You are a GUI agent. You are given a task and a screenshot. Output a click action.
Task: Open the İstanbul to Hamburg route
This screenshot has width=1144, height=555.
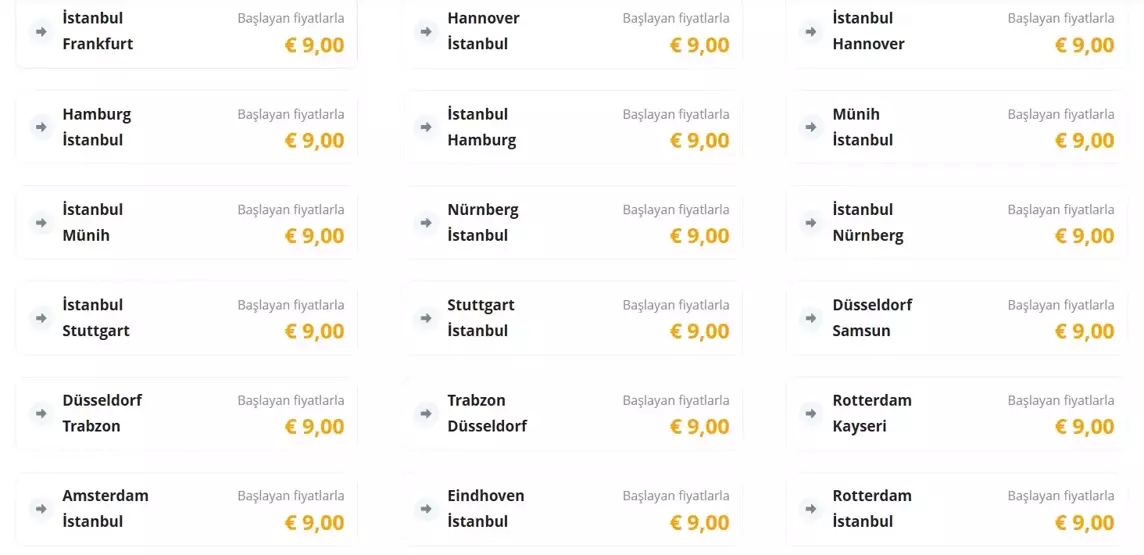571,127
